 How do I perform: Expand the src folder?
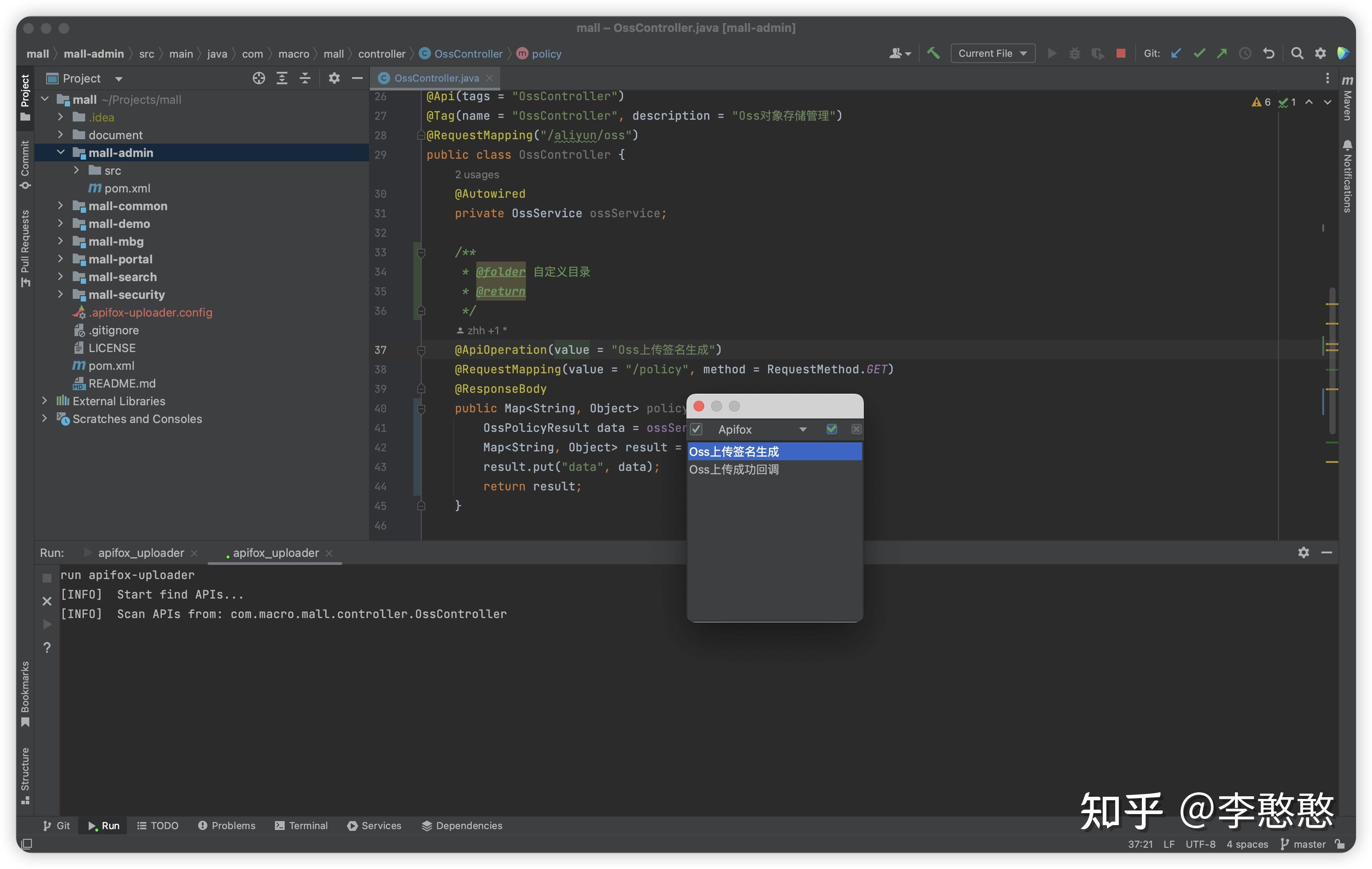coord(76,170)
